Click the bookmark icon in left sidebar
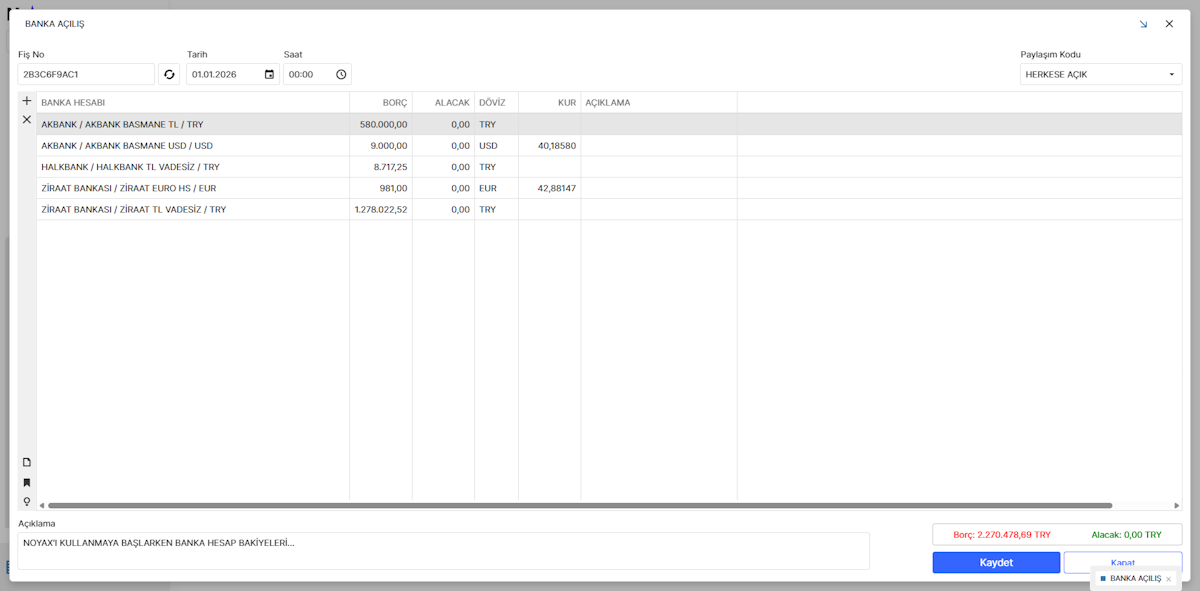 [x=27, y=483]
